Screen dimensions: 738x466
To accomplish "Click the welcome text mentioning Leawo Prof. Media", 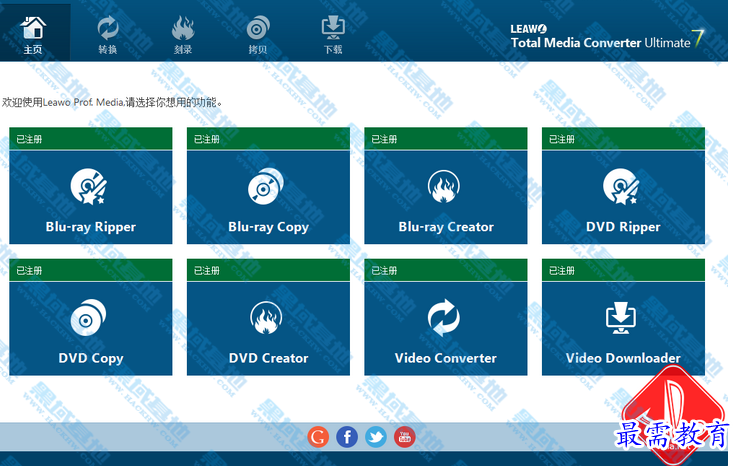I will 112,102.
